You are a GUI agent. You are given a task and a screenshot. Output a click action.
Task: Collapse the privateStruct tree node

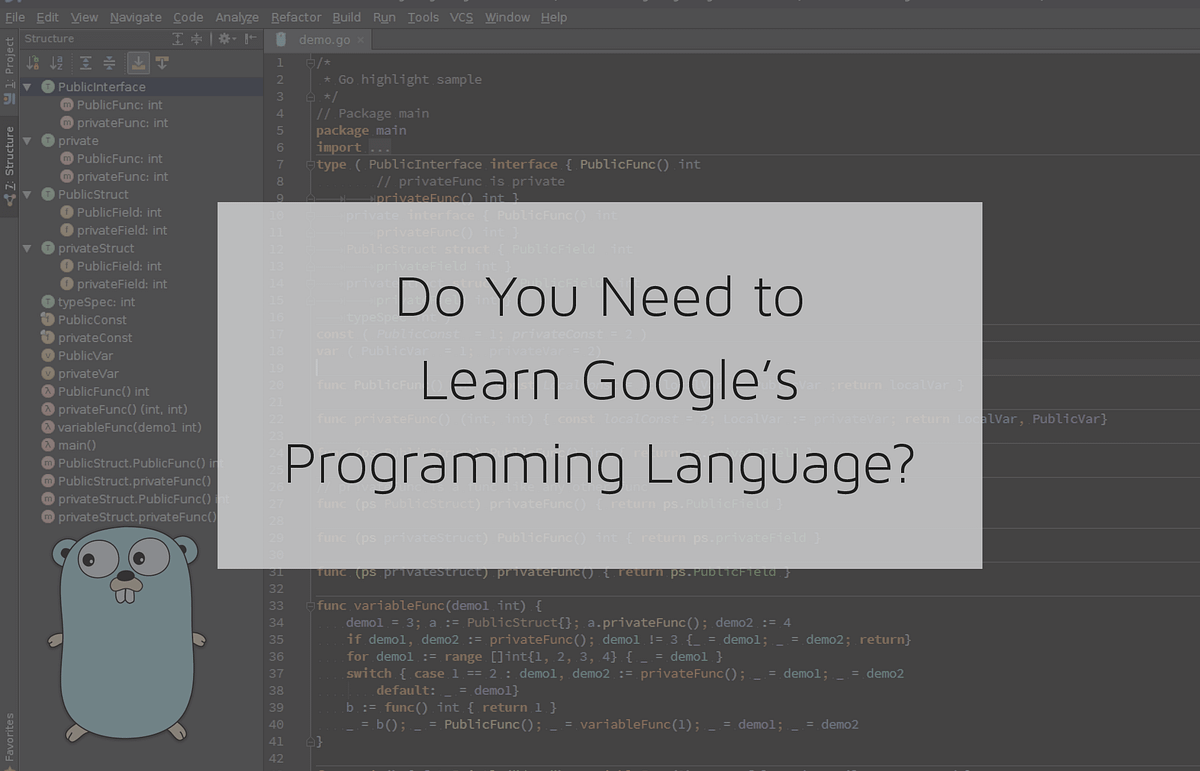[x=27, y=248]
